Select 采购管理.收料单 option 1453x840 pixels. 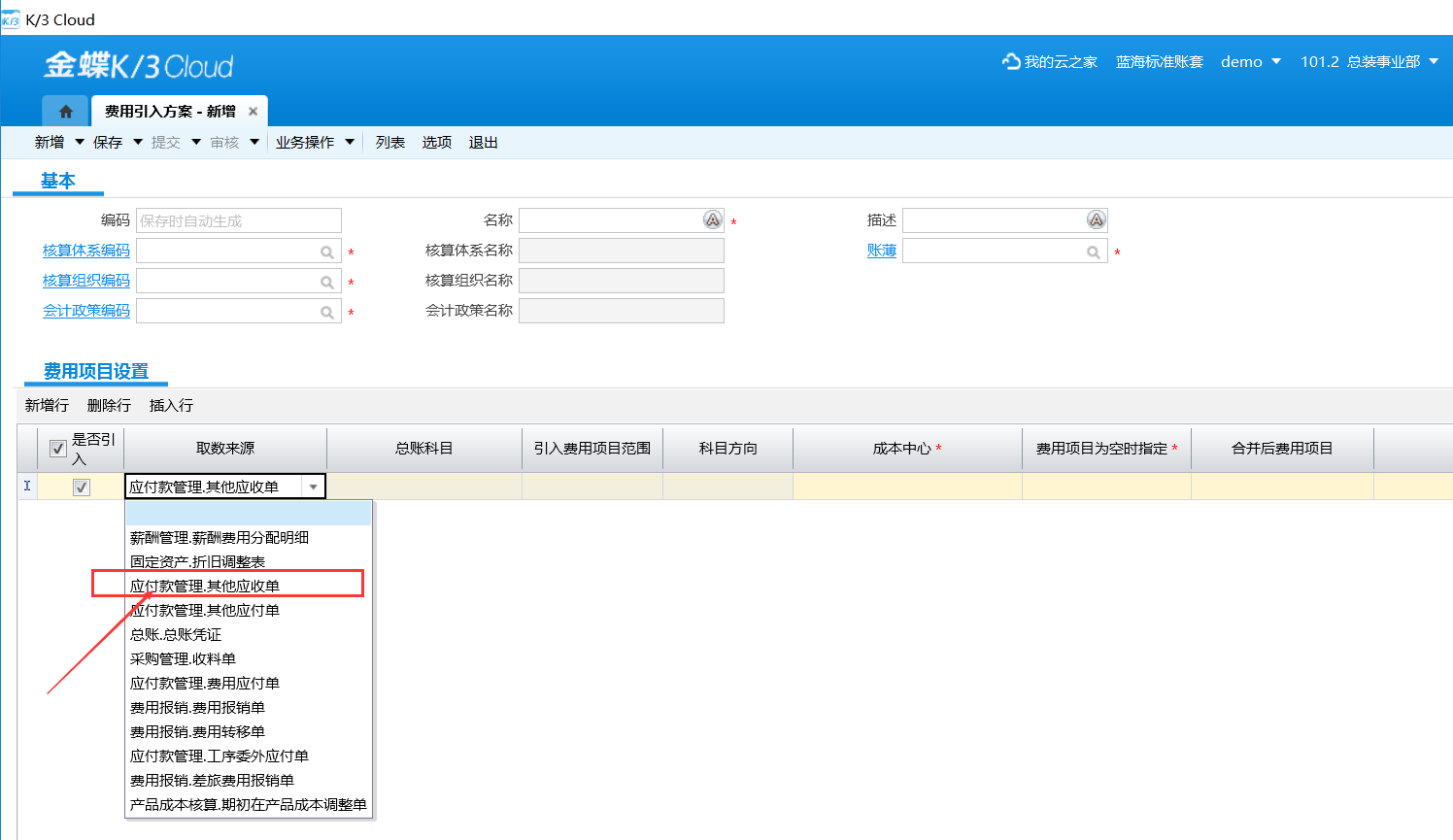(249, 658)
